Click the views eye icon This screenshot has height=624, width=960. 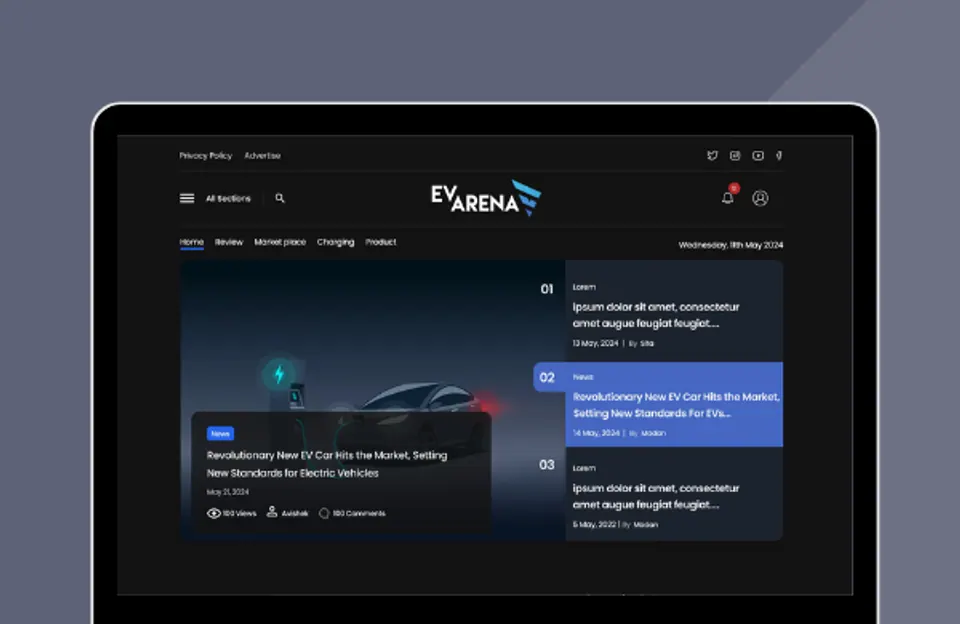pos(214,513)
